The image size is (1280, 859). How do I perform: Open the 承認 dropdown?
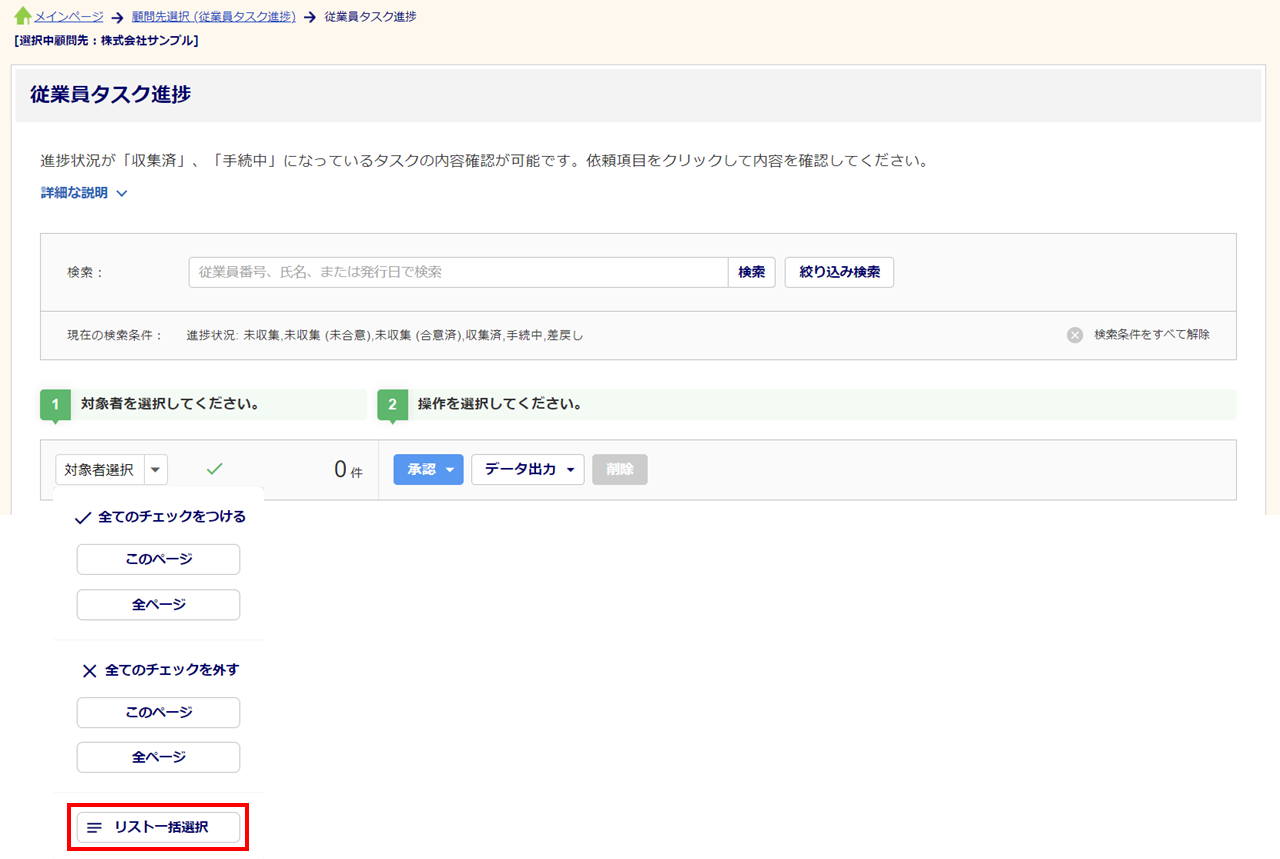pos(428,469)
